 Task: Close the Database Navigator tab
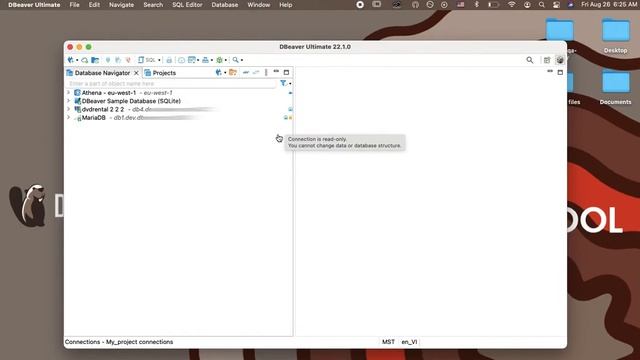[136, 73]
